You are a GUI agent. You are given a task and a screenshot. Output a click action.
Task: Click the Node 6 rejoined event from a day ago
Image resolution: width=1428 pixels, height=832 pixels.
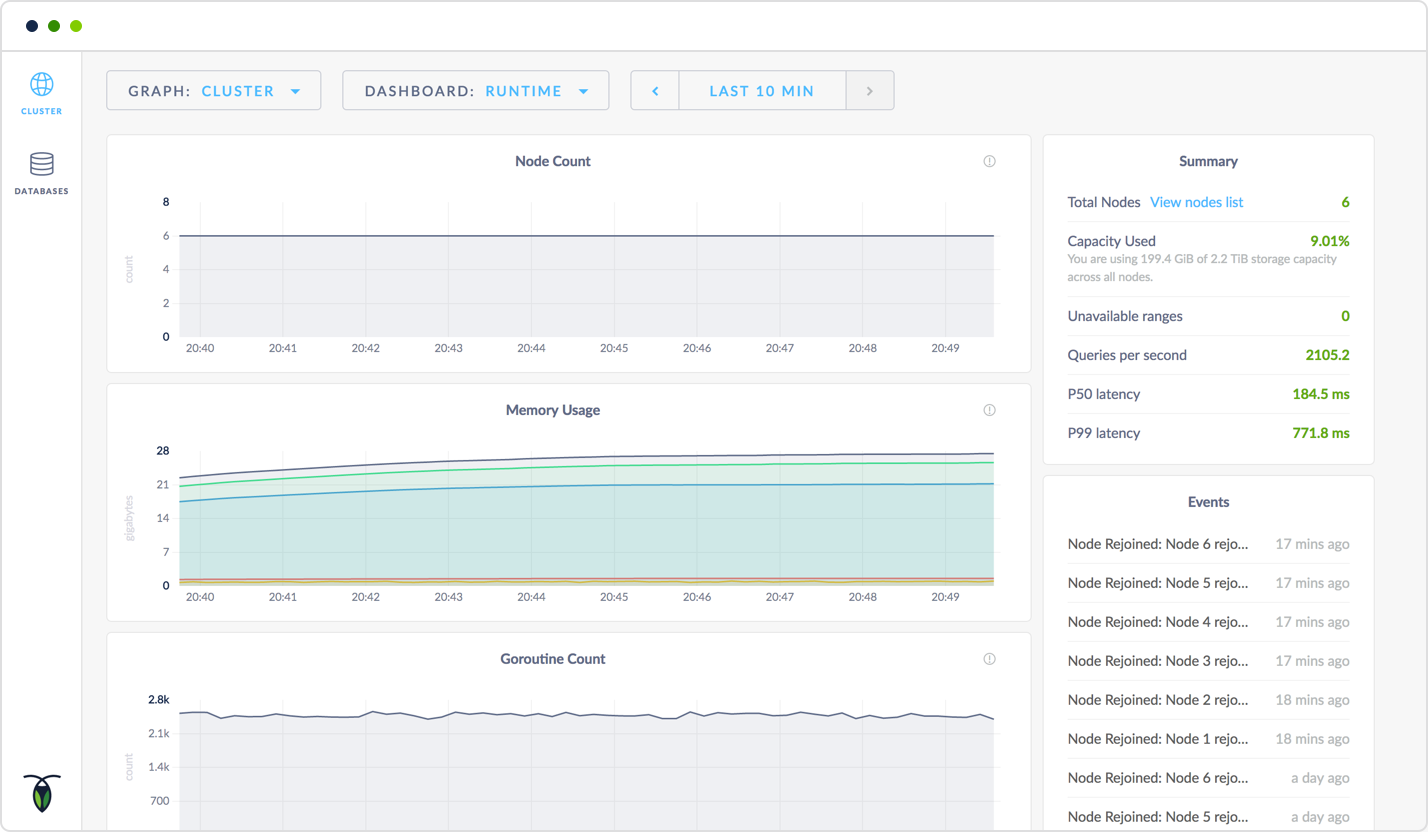tap(1158, 778)
